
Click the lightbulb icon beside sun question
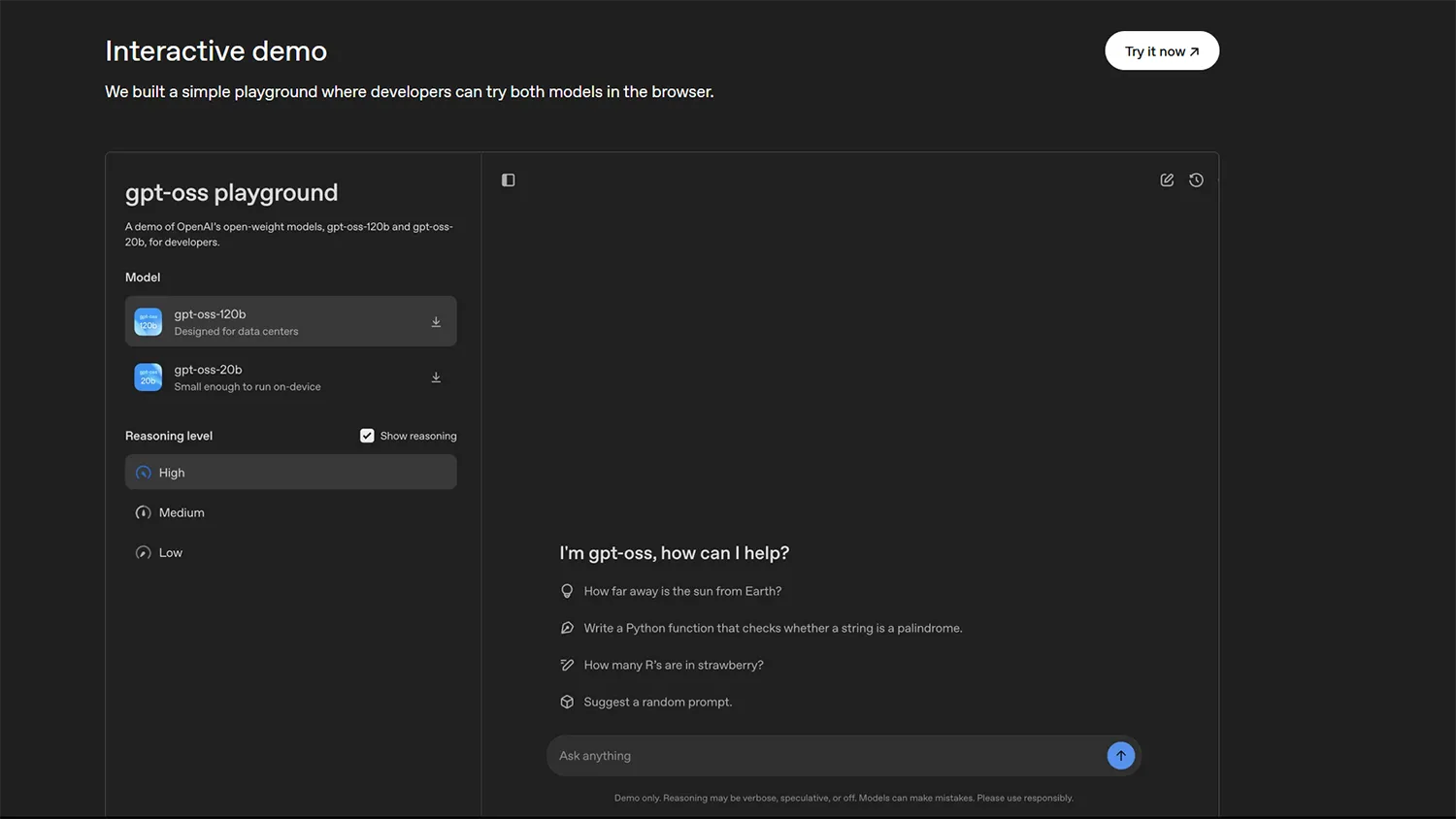tap(567, 591)
